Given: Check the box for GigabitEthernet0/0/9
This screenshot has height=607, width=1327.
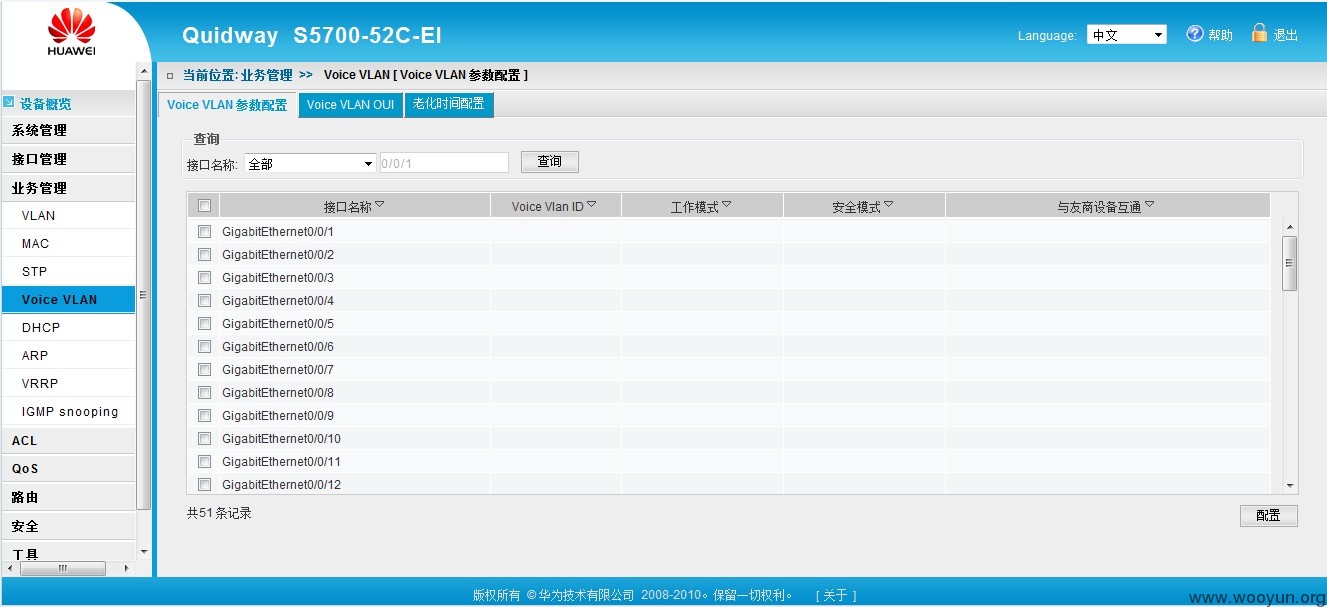Looking at the screenshot, I should click(204, 416).
